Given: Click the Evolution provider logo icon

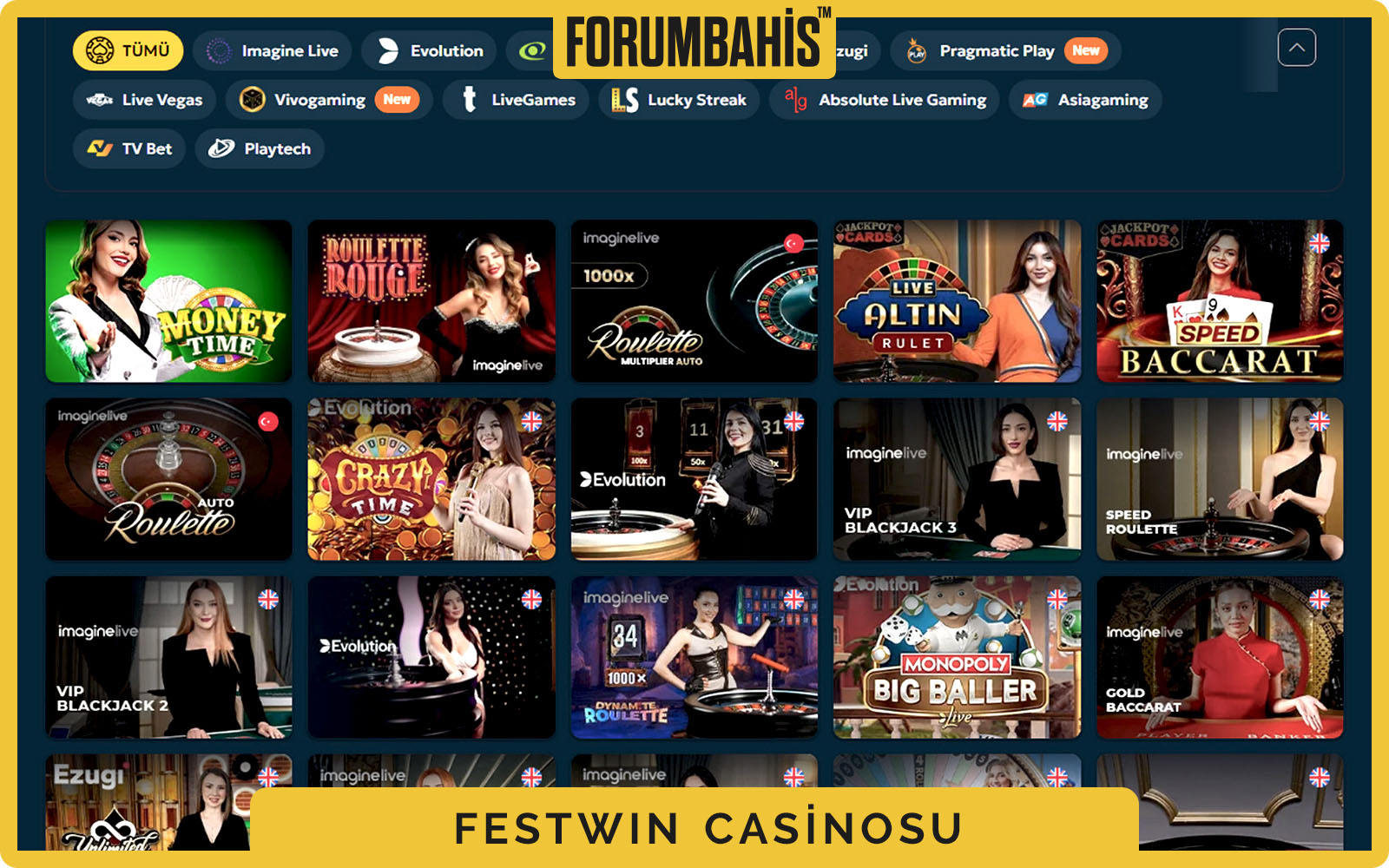Looking at the screenshot, I should point(388,51).
